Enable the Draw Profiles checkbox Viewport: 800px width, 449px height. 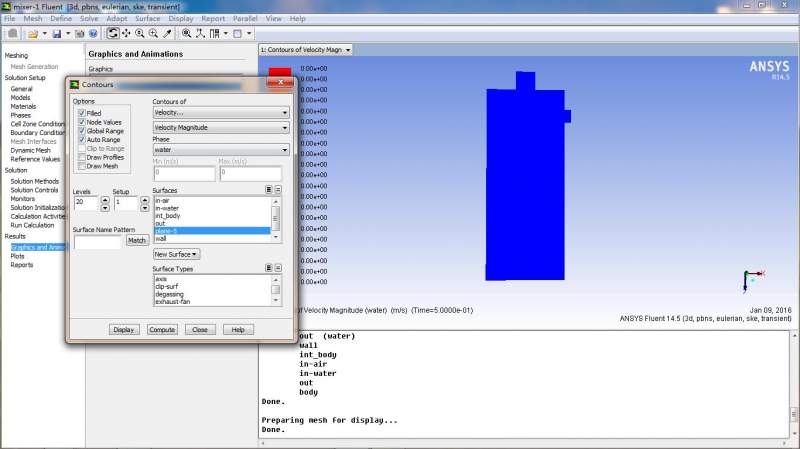tap(82, 157)
